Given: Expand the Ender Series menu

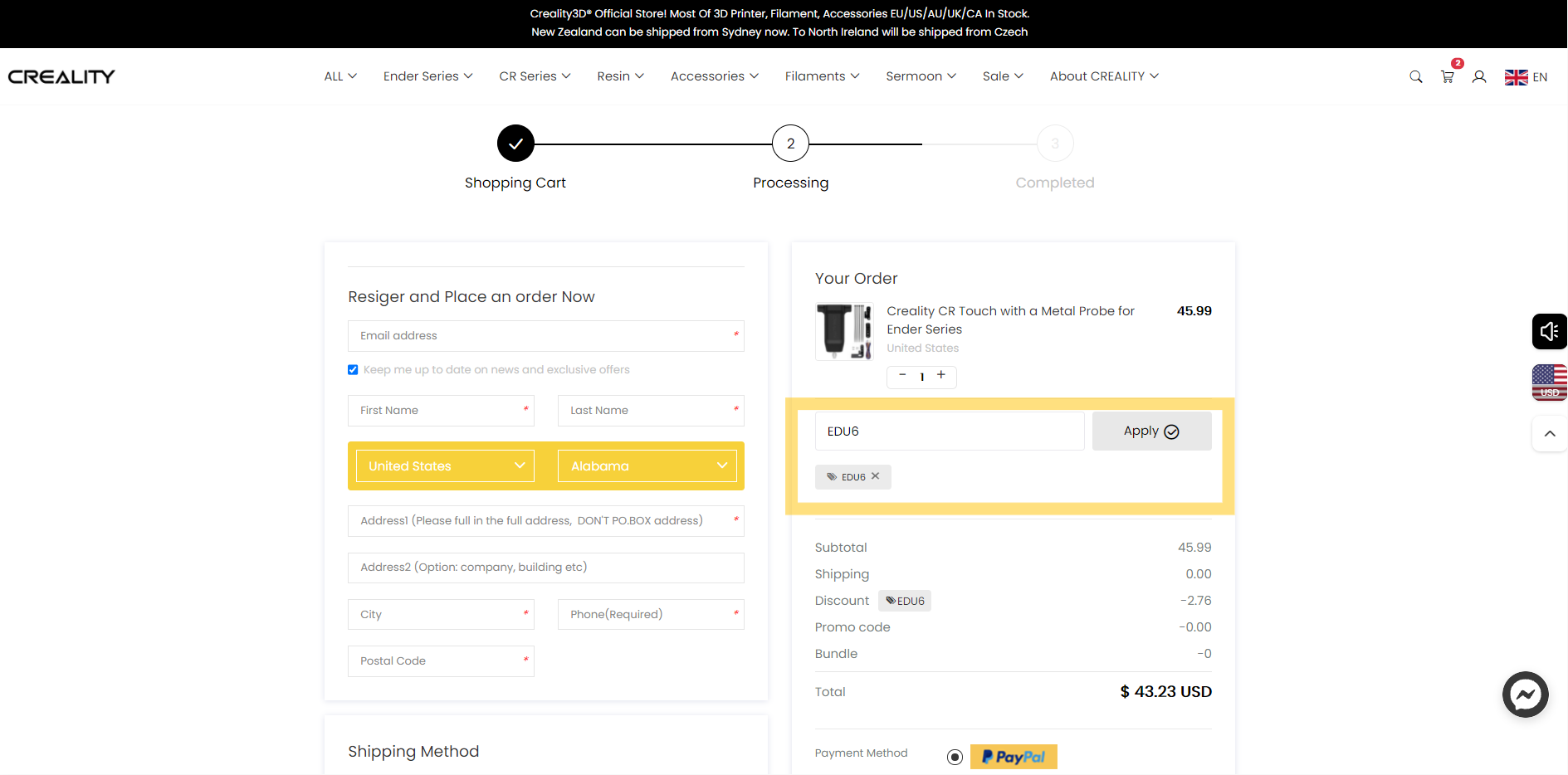Looking at the screenshot, I should tap(427, 76).
